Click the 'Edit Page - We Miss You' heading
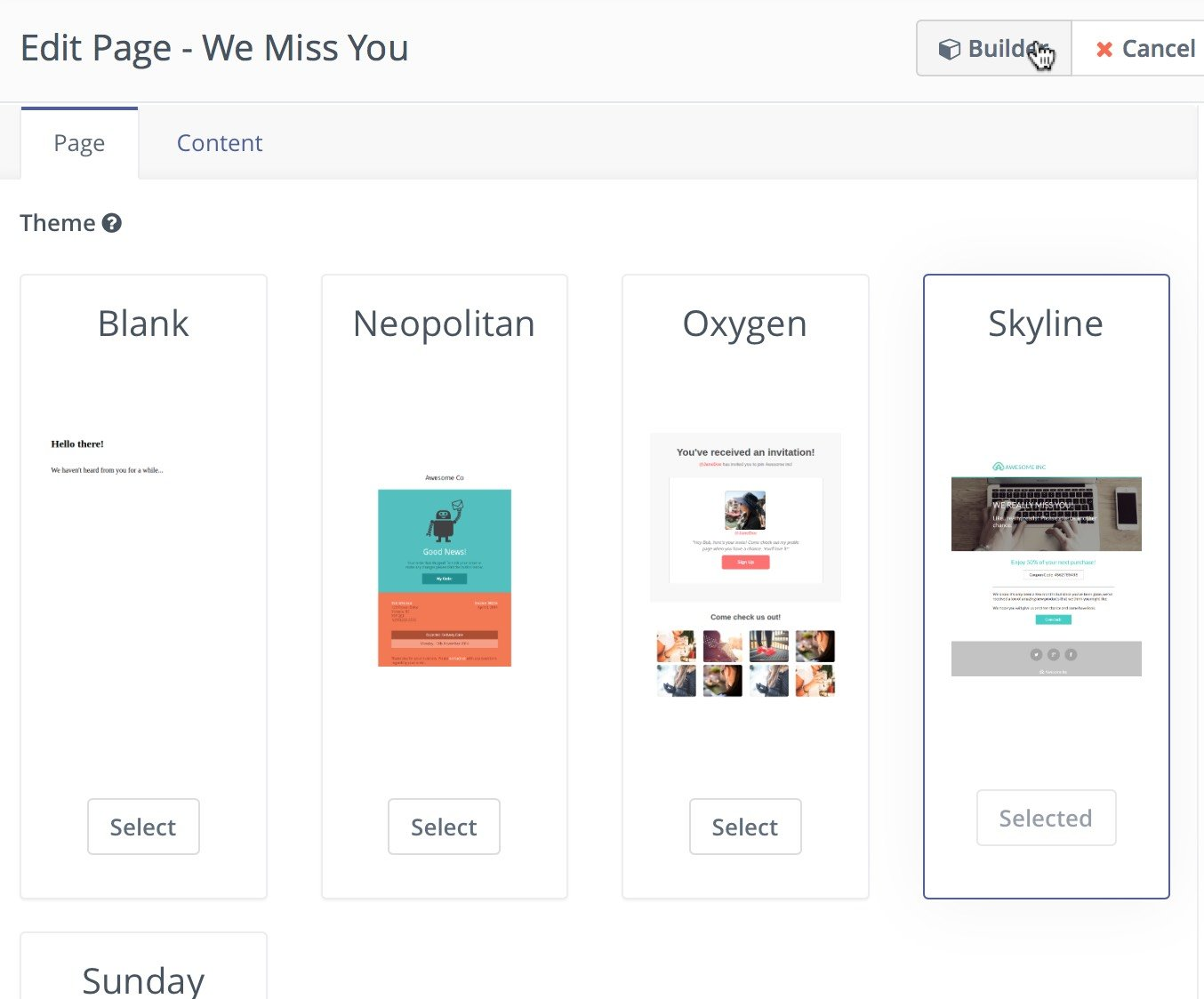The image size is (1204, 999). 214,48
